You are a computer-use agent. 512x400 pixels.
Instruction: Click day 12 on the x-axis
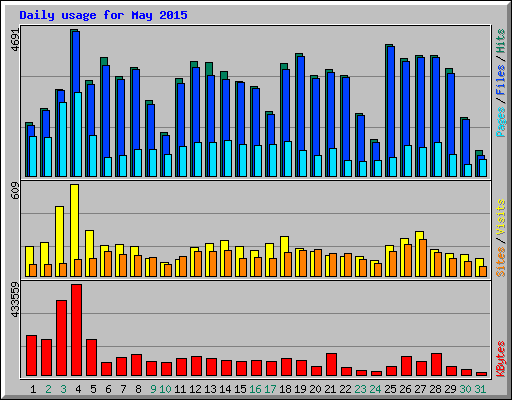[x=195, y=389]
